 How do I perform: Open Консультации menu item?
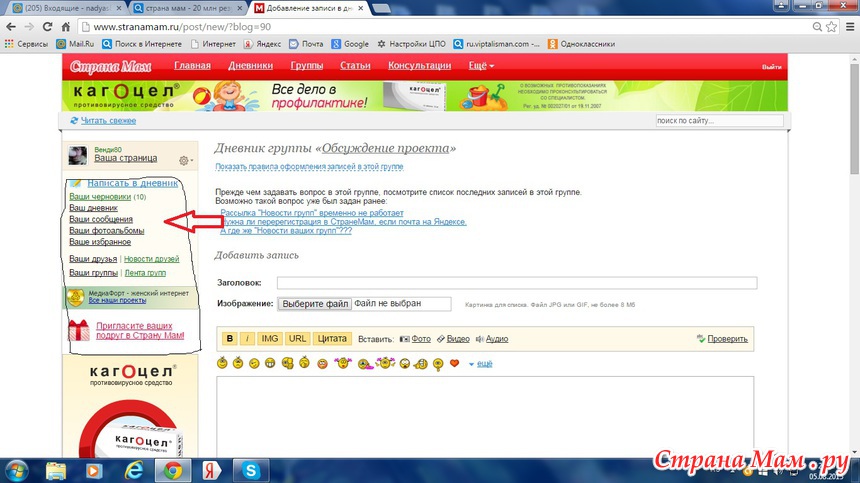(420, 66)
